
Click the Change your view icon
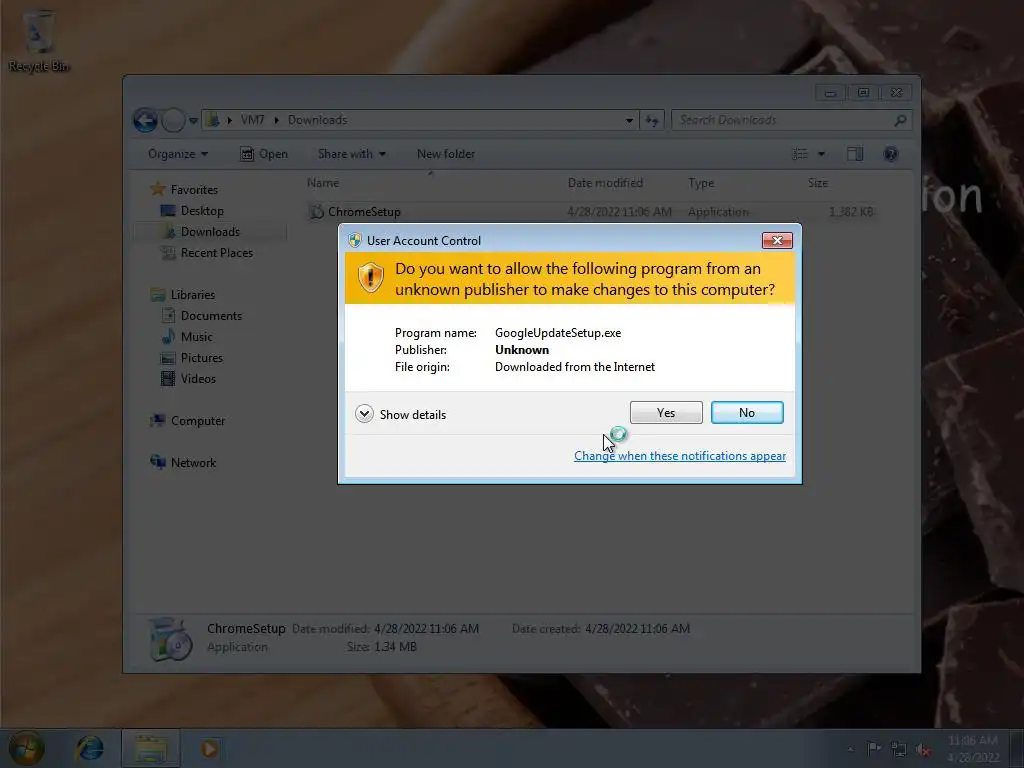(x=800, y=154)
